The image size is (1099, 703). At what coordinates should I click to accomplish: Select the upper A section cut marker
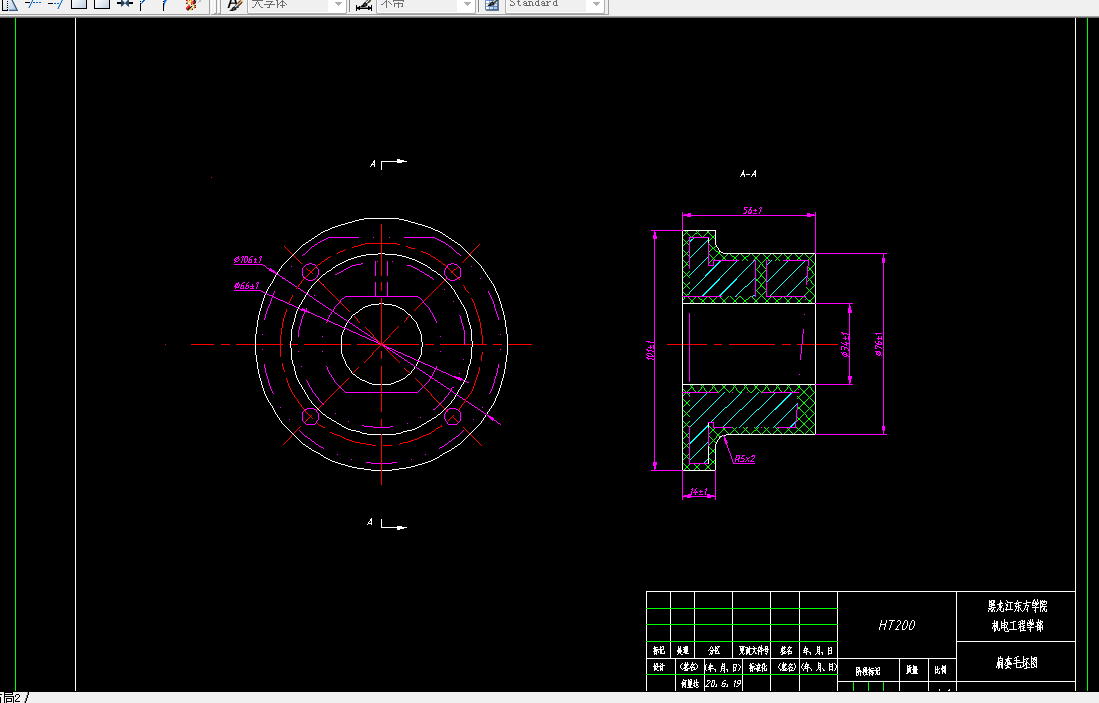point(388,164)
